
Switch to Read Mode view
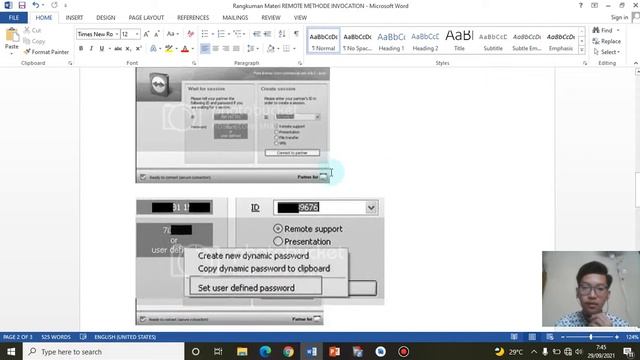[514, 337]
